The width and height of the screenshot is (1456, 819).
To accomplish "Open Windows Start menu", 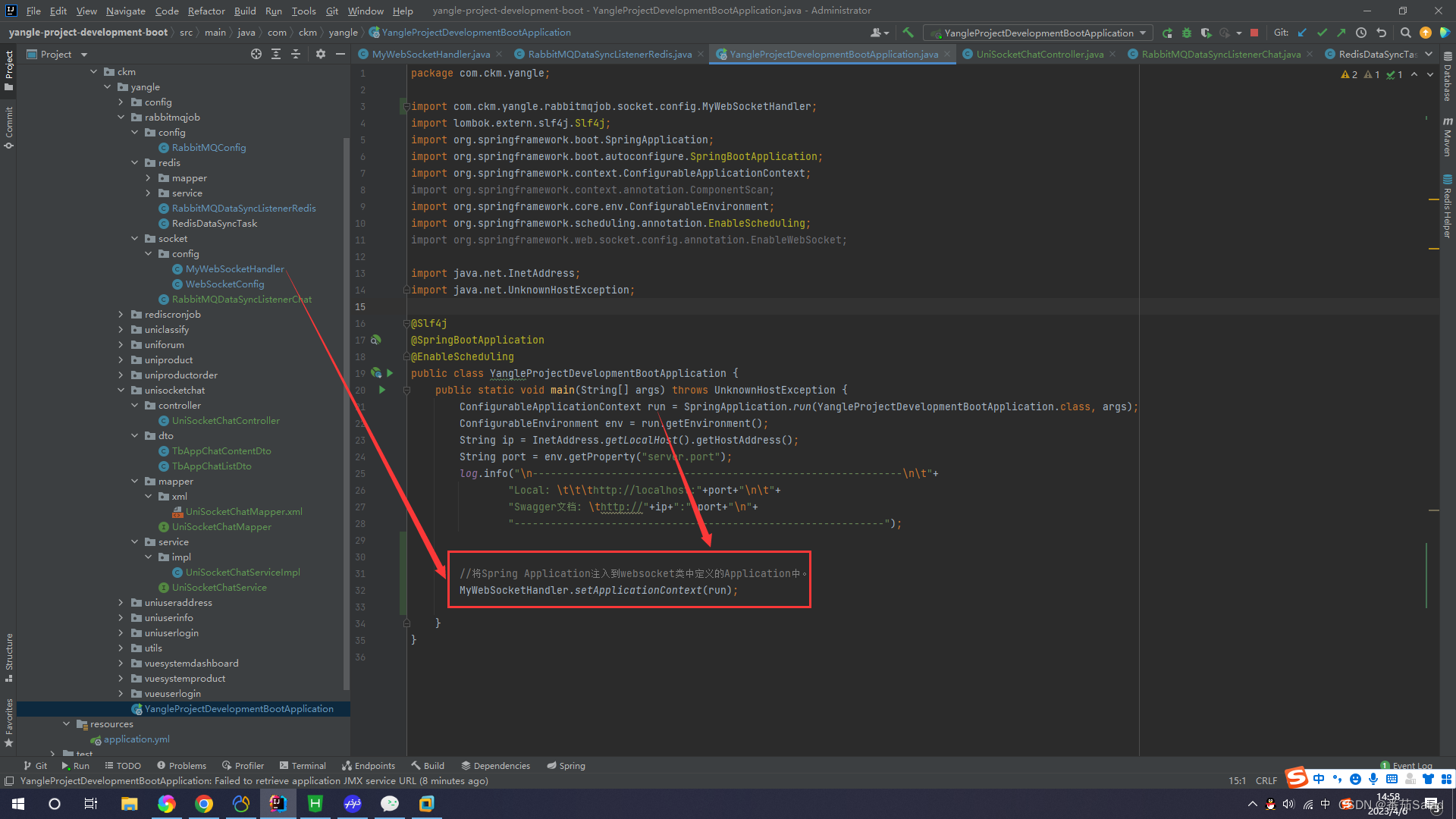I will click(18, 804).
